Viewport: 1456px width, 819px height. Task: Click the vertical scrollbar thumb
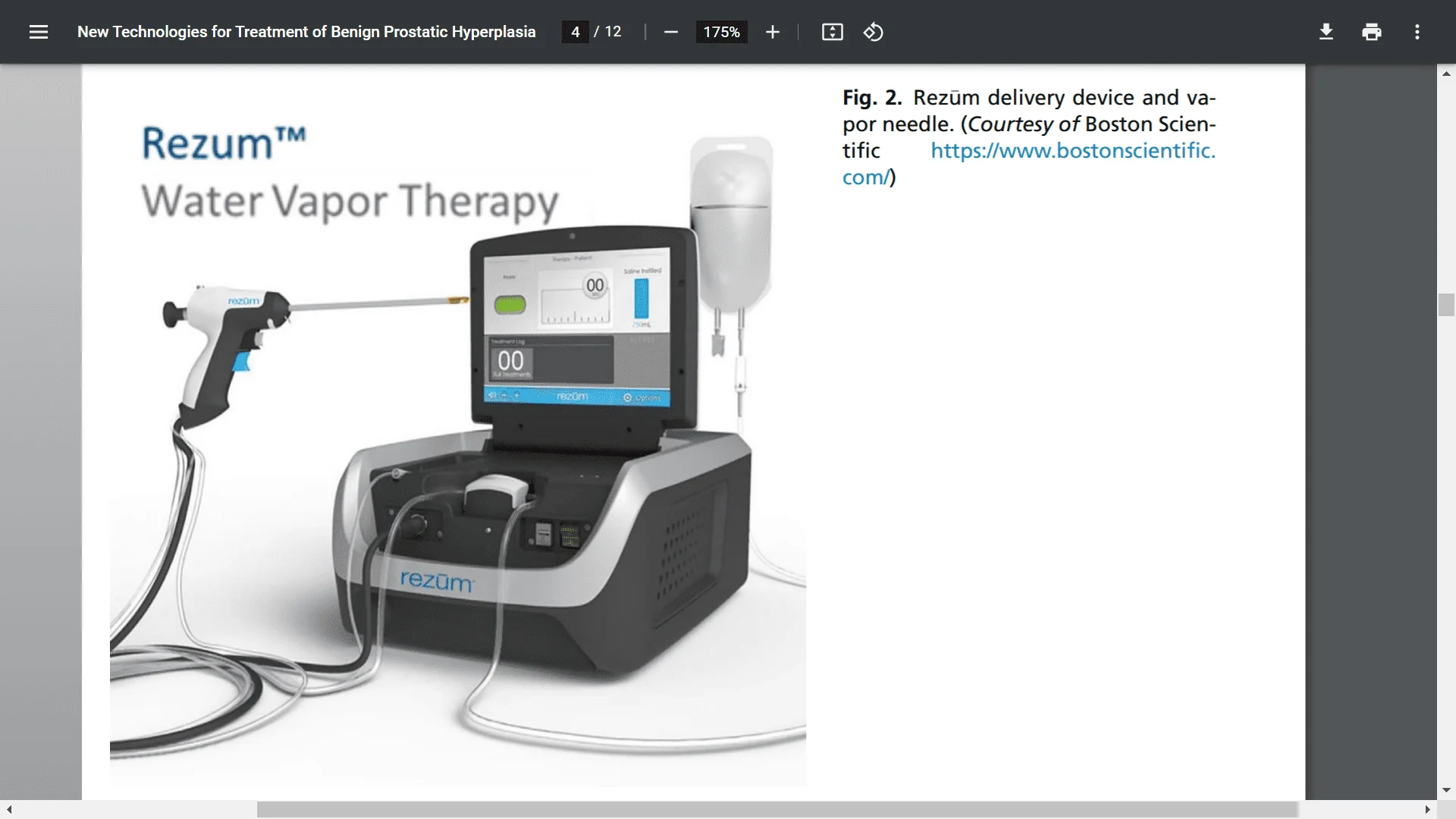(1446, 305)
